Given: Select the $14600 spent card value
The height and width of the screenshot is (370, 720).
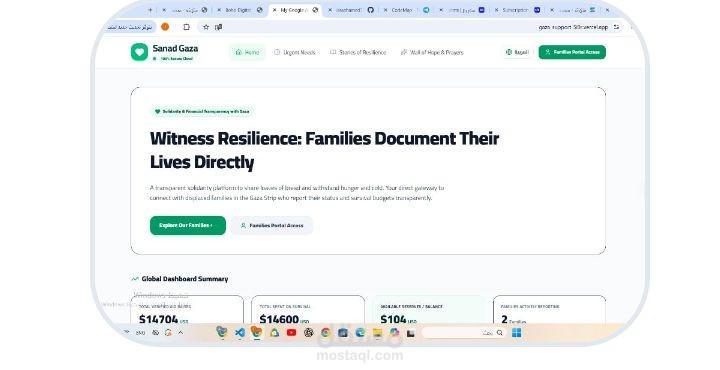Looking at the screenshot, I should [279, 319].
